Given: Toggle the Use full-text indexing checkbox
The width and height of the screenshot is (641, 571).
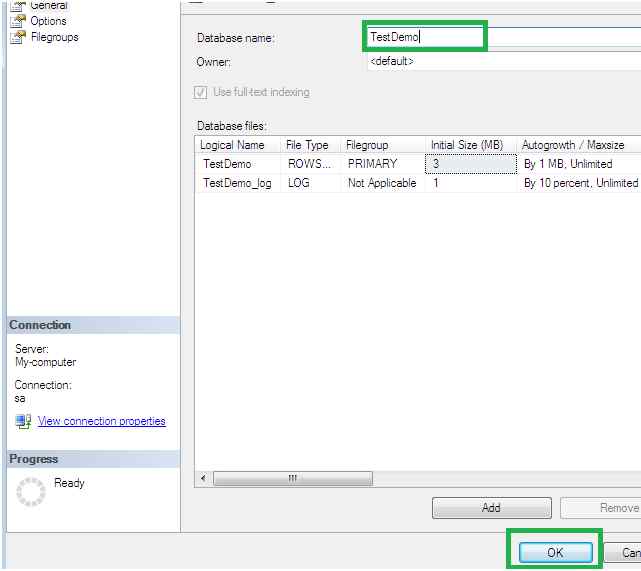Looking at the screenshot, I should click(x=200, y=92).
